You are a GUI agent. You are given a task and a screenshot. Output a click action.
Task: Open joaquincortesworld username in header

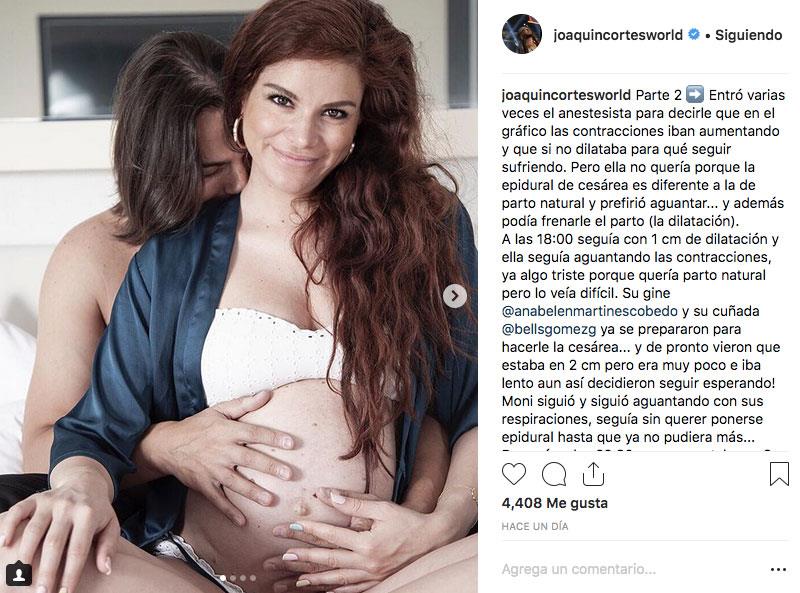pos(618,35)
